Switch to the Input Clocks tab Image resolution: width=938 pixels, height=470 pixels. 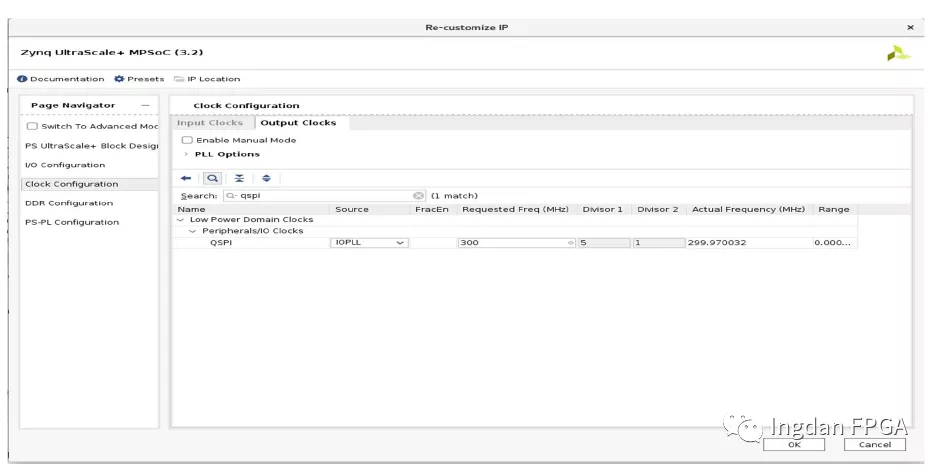point(210,123)
